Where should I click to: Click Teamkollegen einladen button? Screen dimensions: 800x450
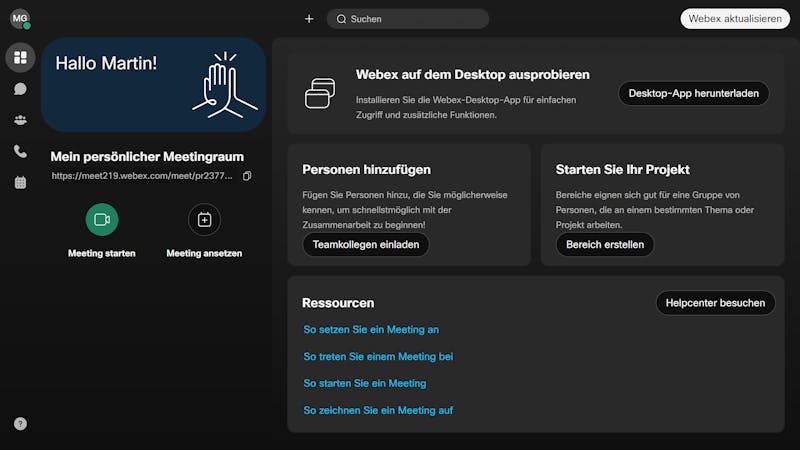[366, 244]
